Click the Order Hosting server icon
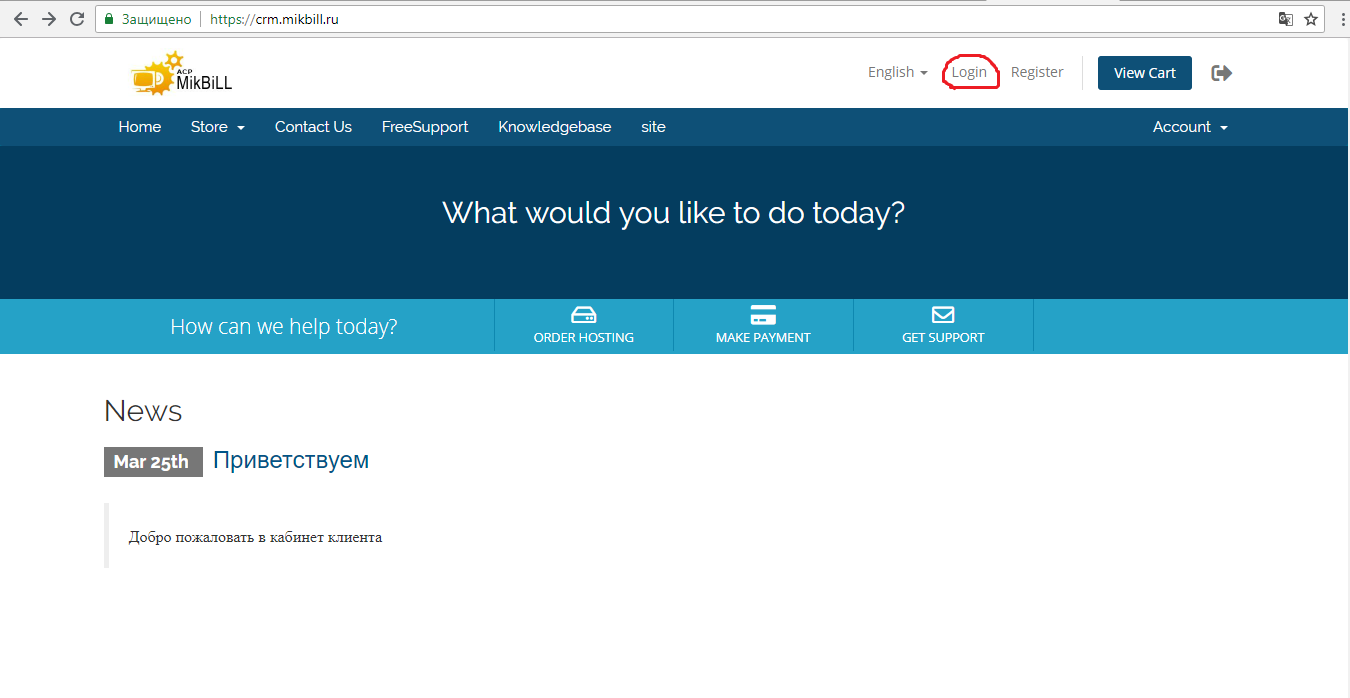This screenshot has height=698, width=1350. click(583, 315)
